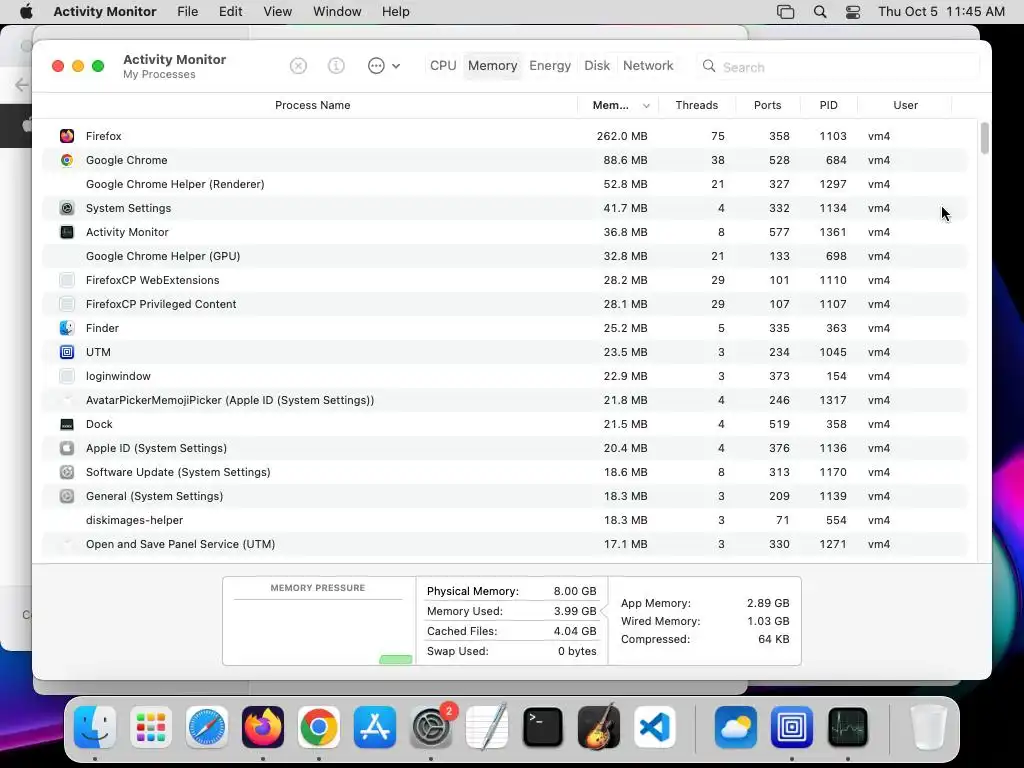This screenshot has width=1024, height=768.
Task: Open the ellipsis action menu in toolbar
Action: pyautogui.click(x=383, y=66)
